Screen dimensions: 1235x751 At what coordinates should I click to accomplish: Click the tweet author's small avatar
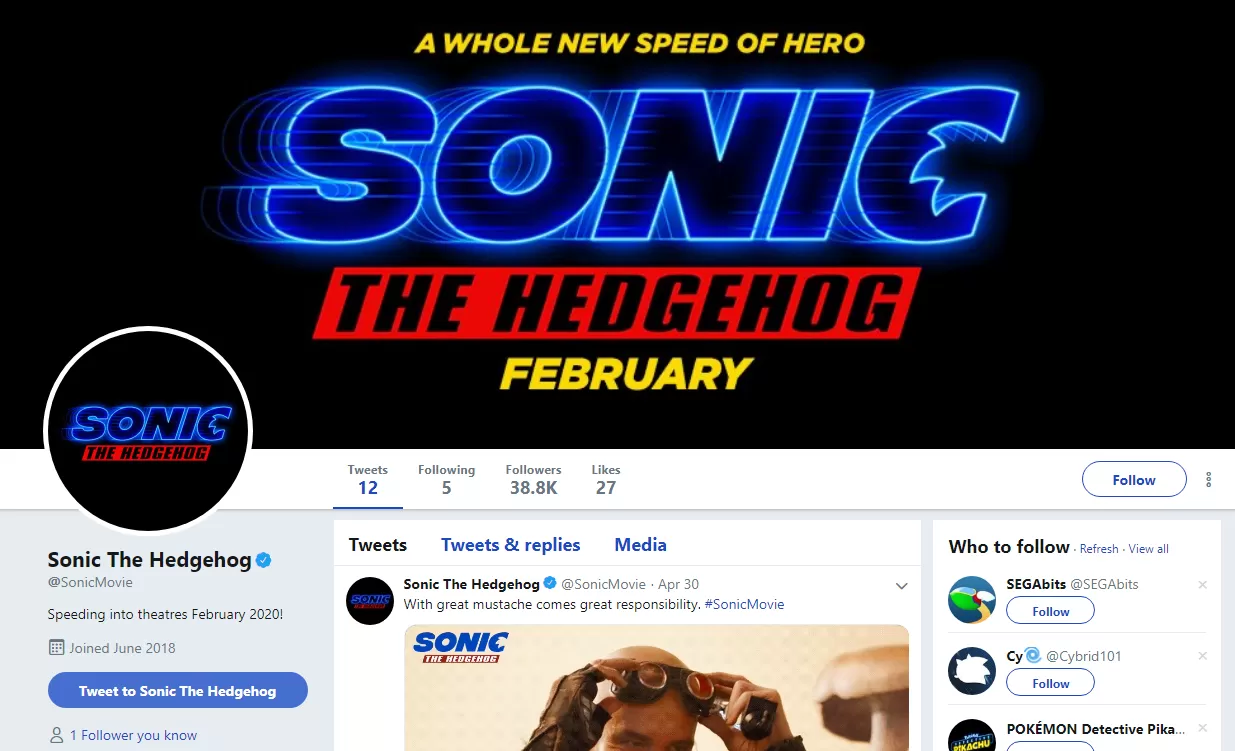pos(370,600)
